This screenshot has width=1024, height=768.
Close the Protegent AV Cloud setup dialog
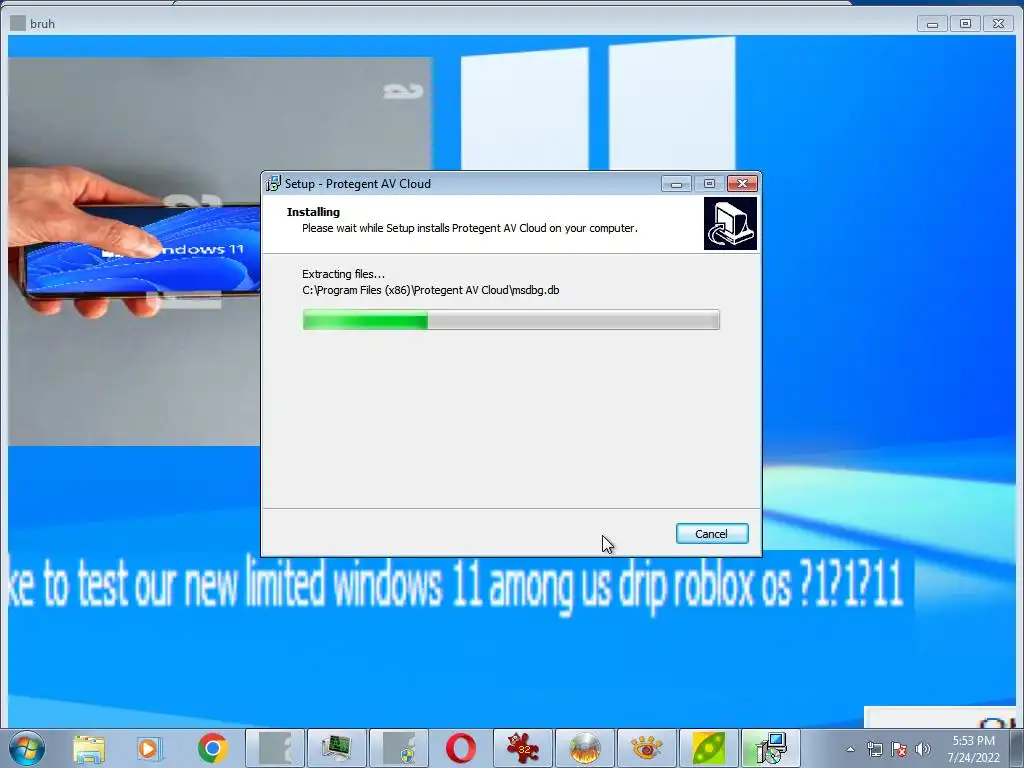click(x=743, y=184)
